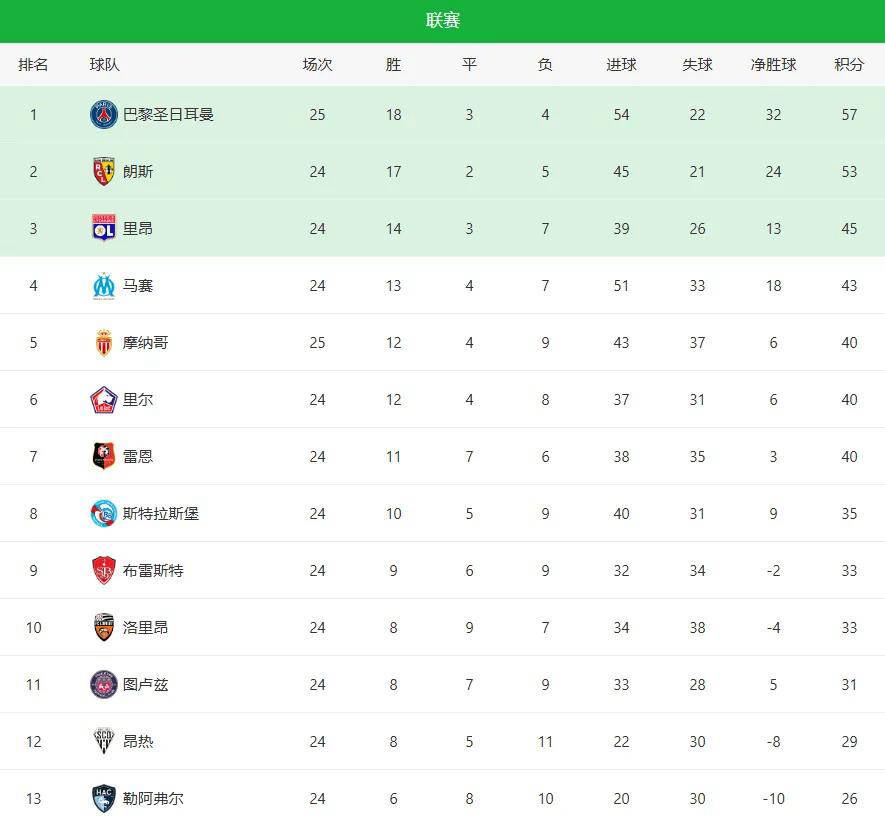Click the Monaco club crest
The width and height of the screenshot is (885, 817).
104,342
